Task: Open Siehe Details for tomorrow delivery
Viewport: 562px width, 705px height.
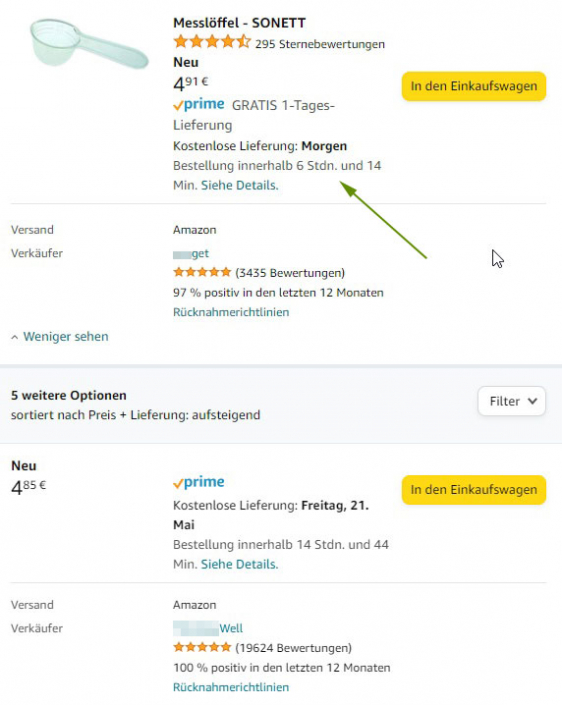Action: [239, 185]
